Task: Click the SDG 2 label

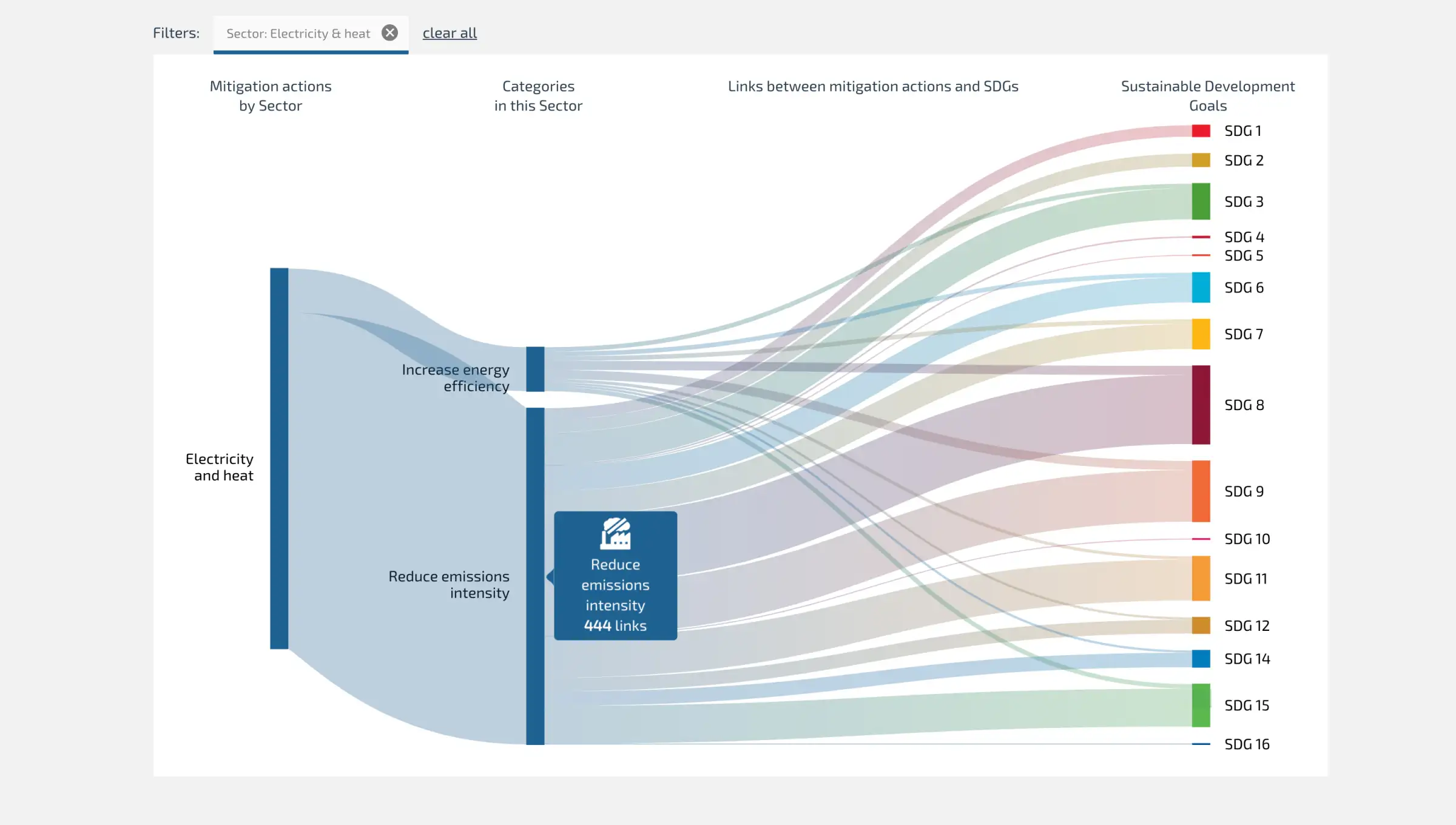Action: (x=1244, y=161)
